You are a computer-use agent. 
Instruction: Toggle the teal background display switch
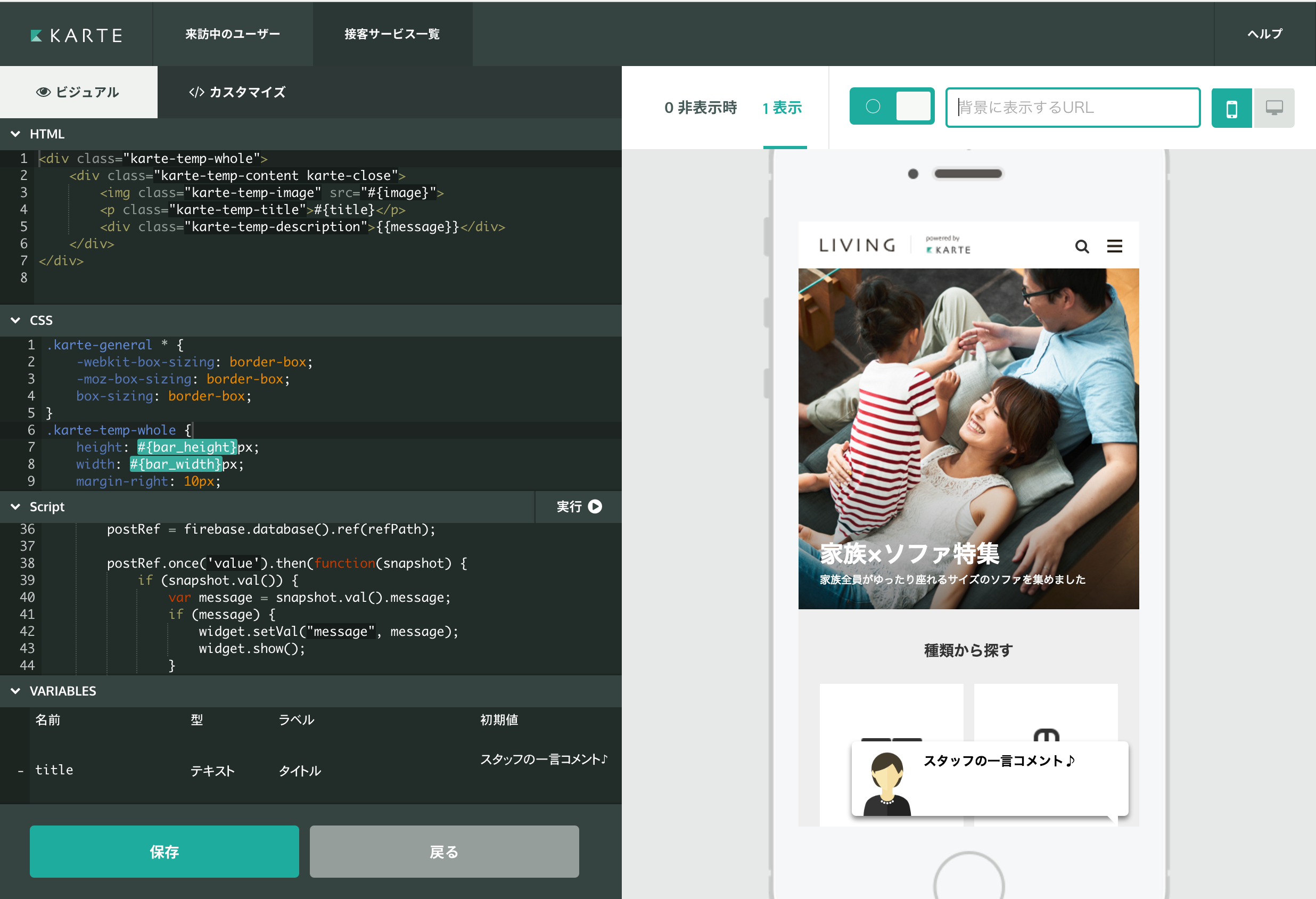pos(891,107)
